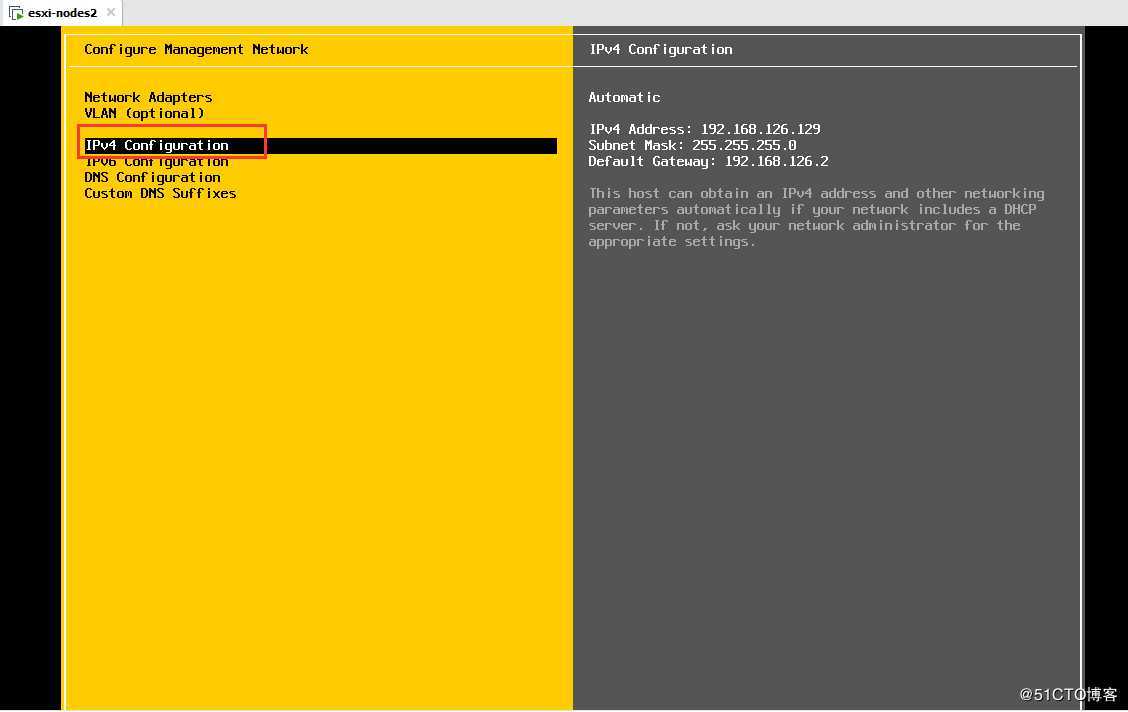Image resolution: width=1128 pixels, height=712 pixels.
Task: Click the DHCP server description paragraph
Action: [817, 218]
